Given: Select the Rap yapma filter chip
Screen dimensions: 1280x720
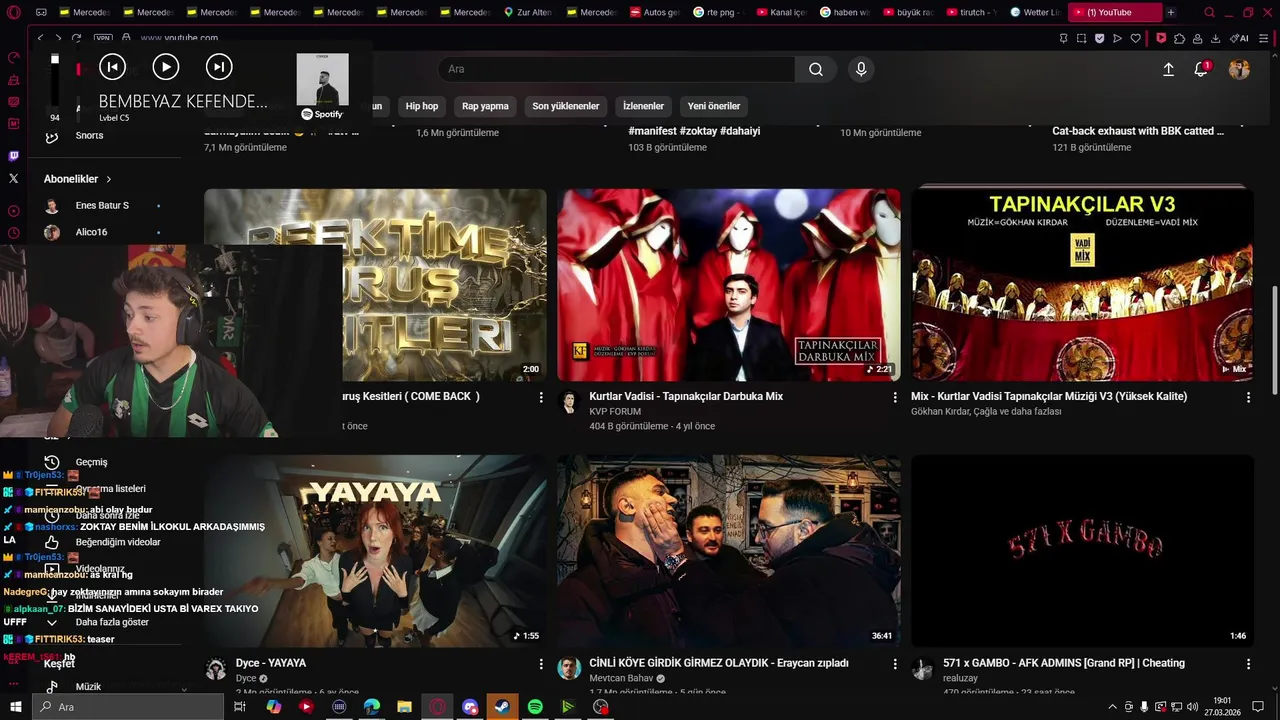Looking at the screenshot, I should [x=485, y=106].
